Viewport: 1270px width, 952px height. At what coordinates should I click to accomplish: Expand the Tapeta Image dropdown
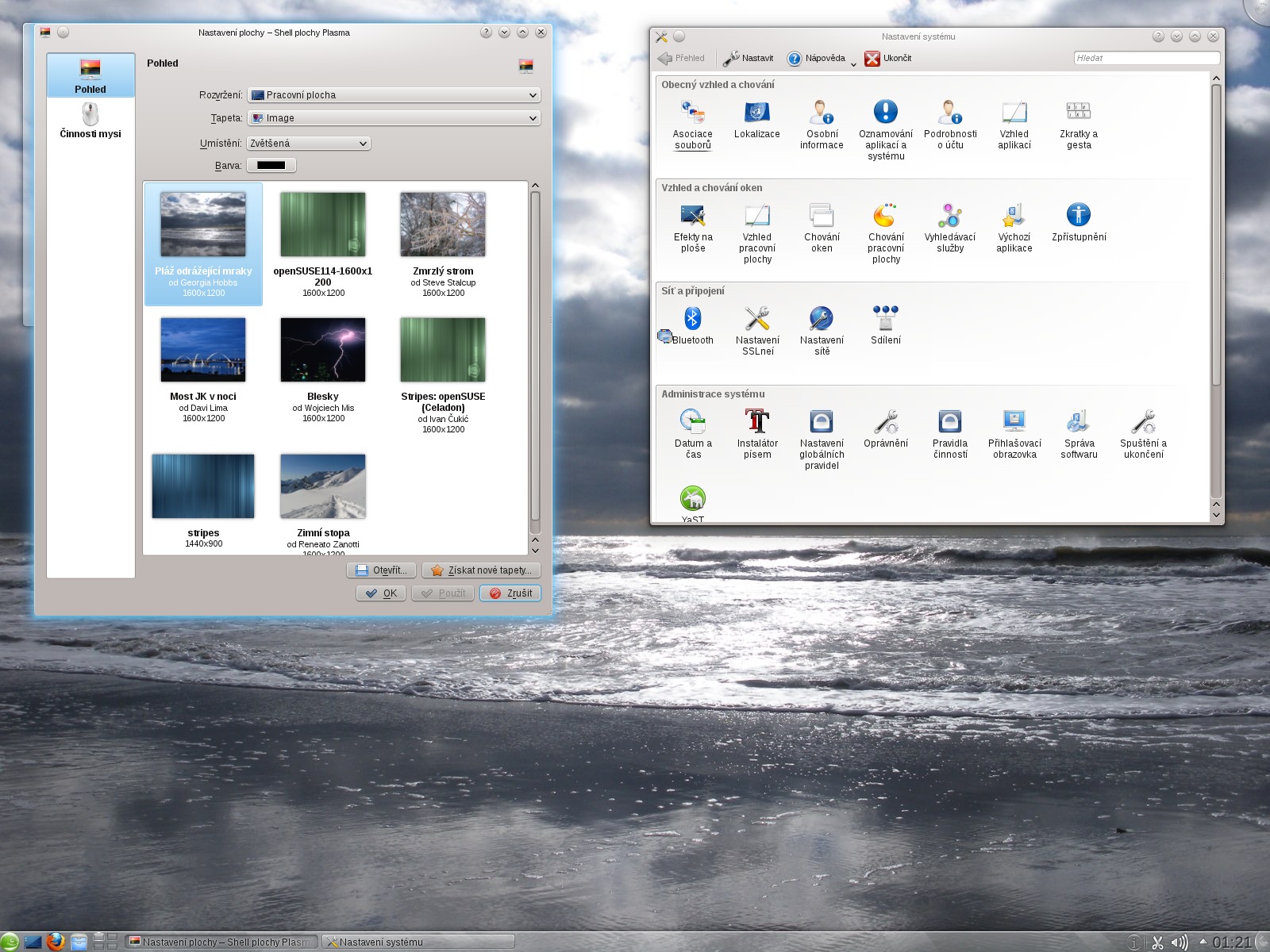394,118
